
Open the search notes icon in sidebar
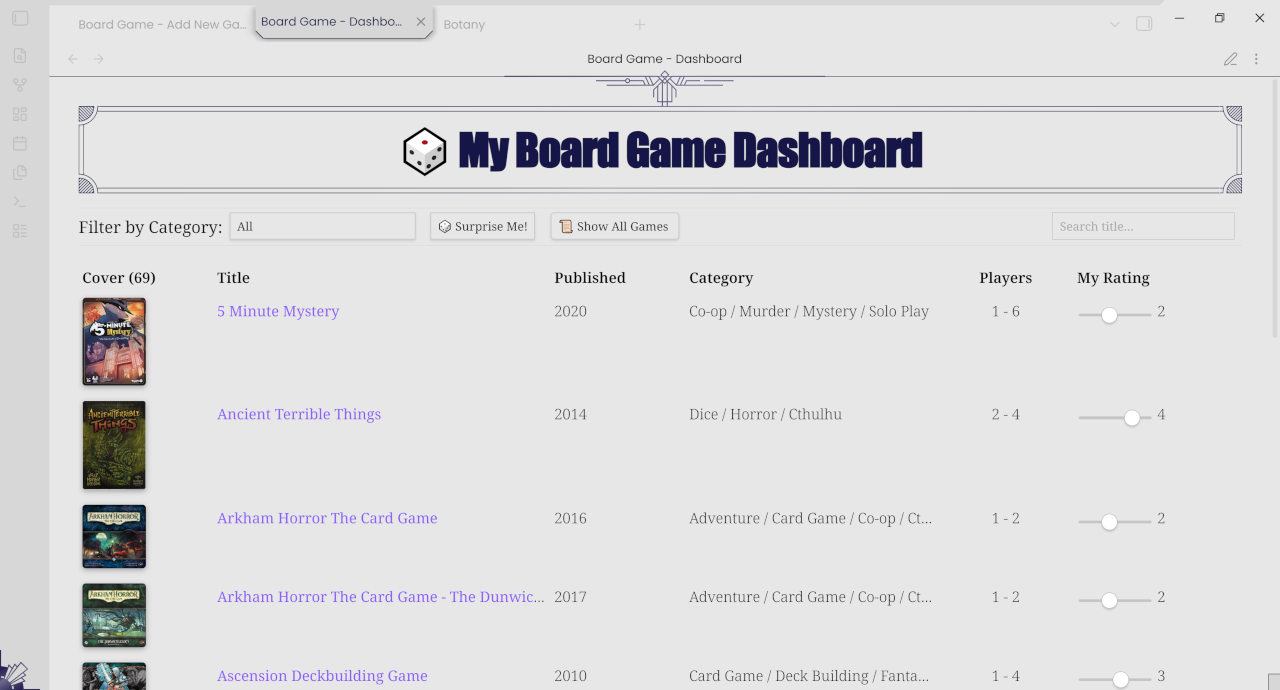tap(20, 55)
